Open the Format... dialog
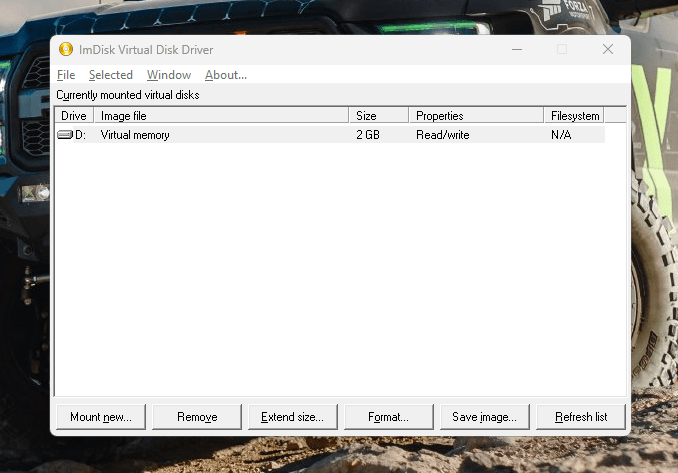 coord(389,417)
